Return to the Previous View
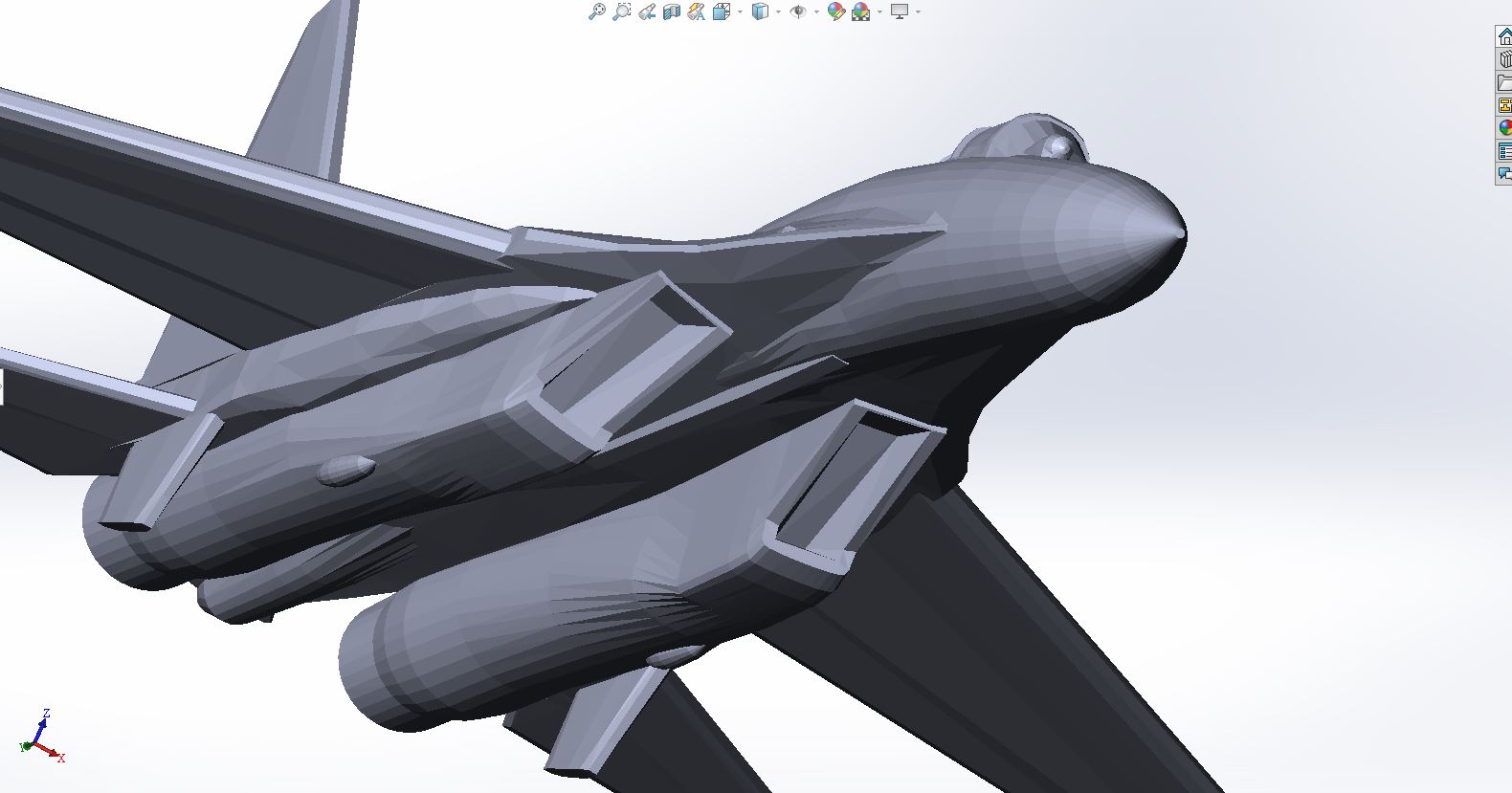Image resolution: width=1512 pixels, height=793 pixels. [647, 11]
